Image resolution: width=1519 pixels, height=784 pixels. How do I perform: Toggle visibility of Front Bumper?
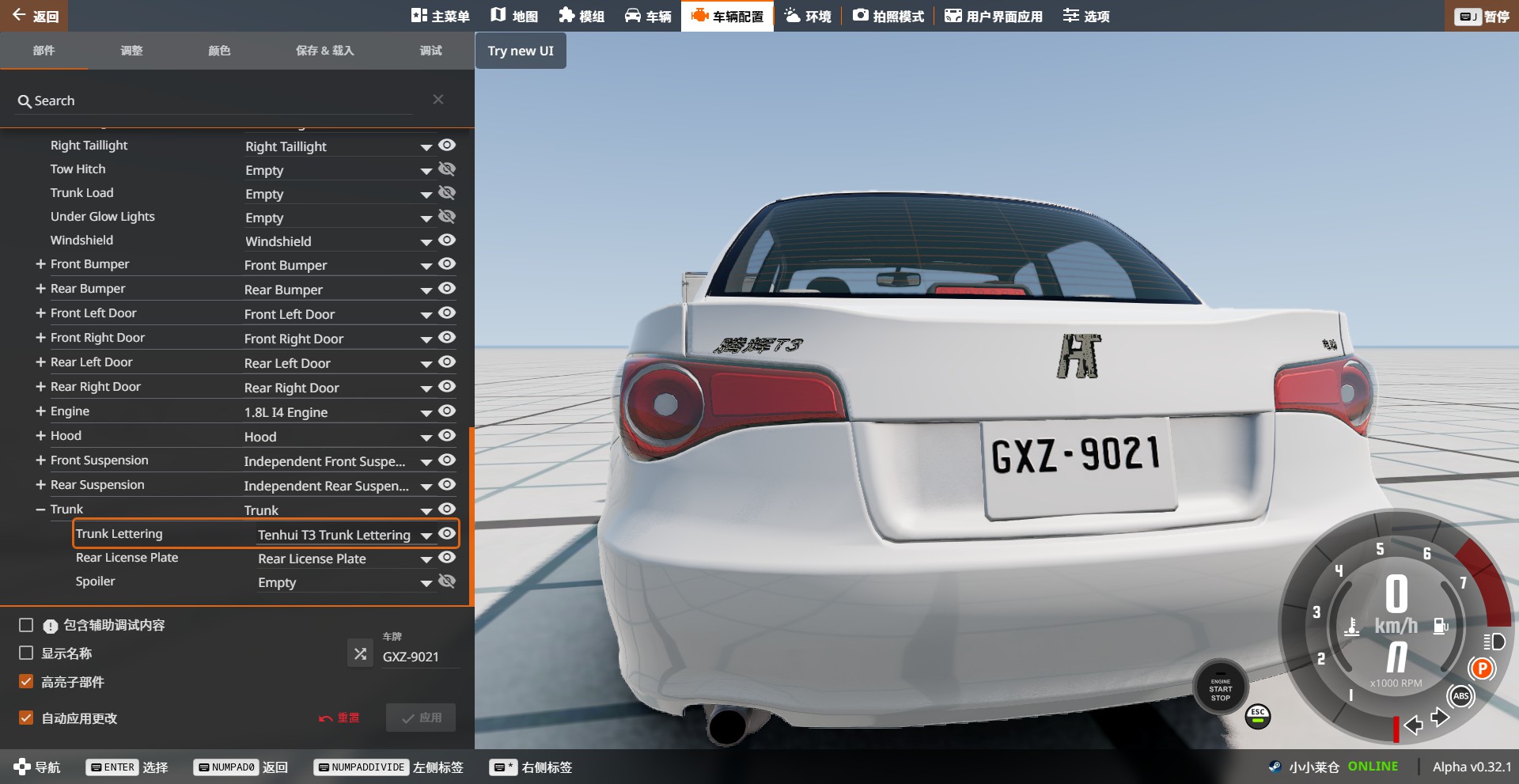coord(447,263)
